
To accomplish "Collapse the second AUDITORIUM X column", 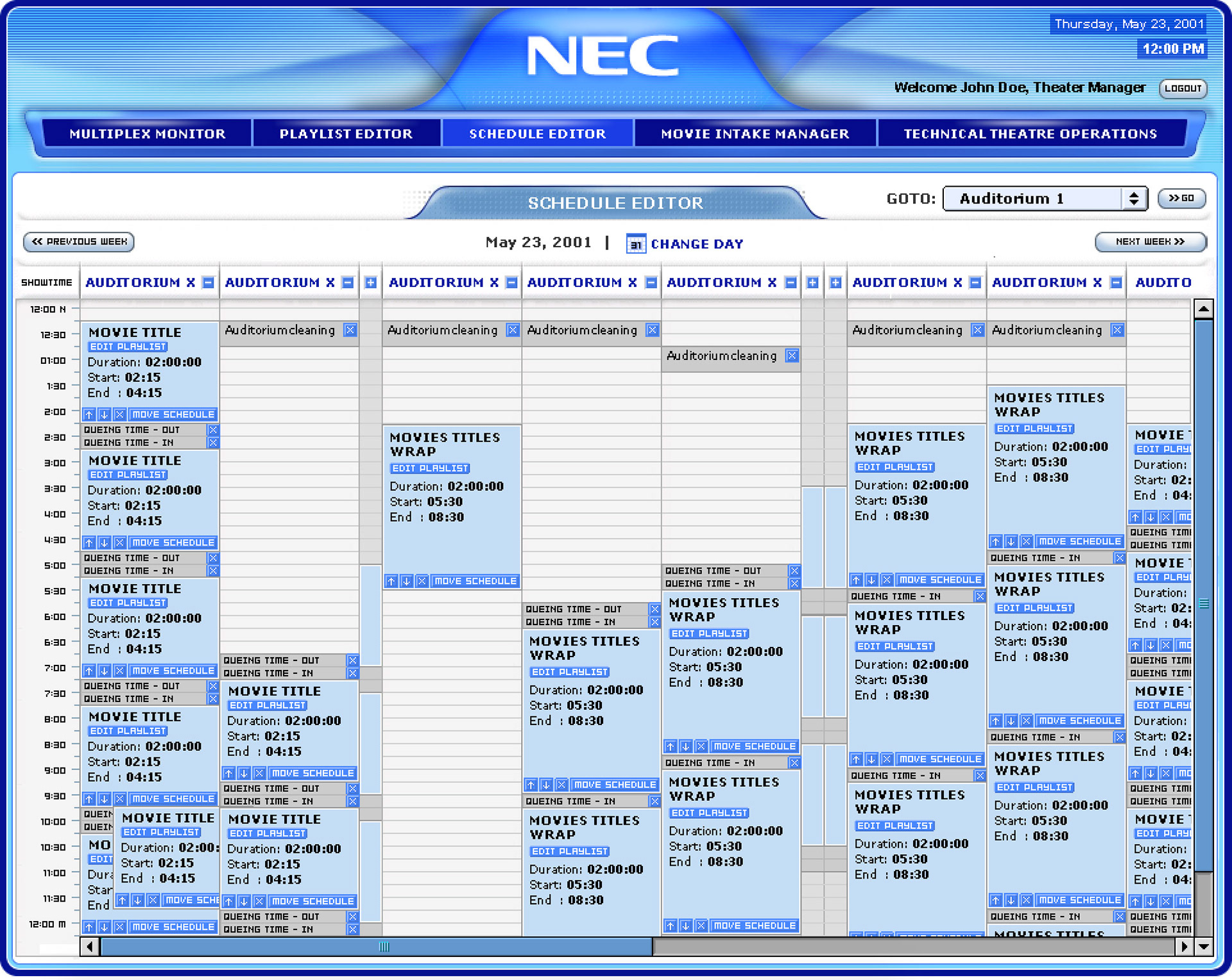I will coord(348,282).
